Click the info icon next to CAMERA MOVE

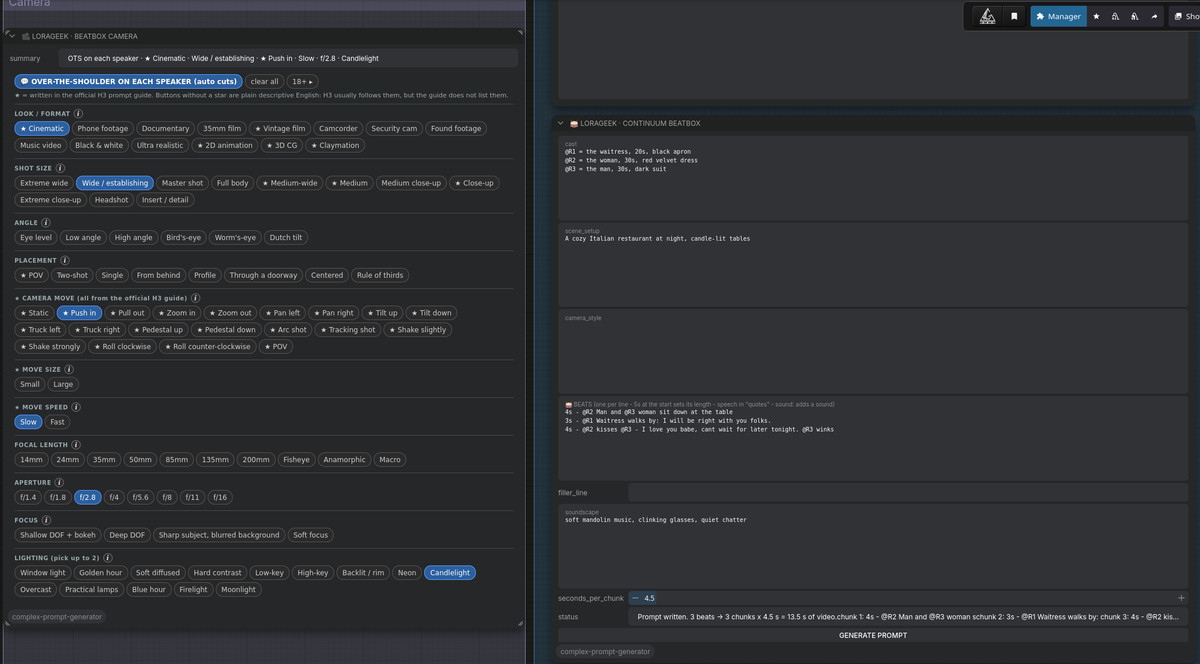coord(195,298)
